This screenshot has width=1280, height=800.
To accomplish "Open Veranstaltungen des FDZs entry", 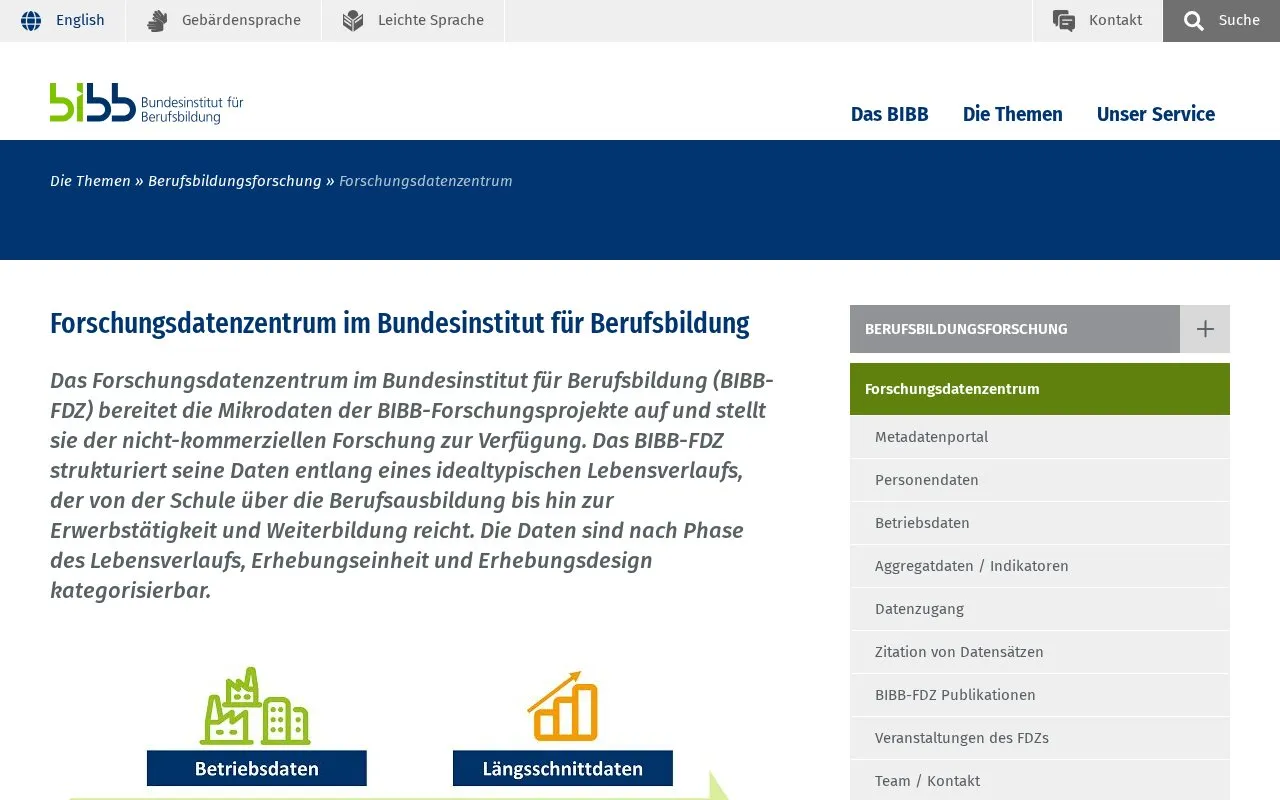I will pyautogui.click(x=1040, y=738).
